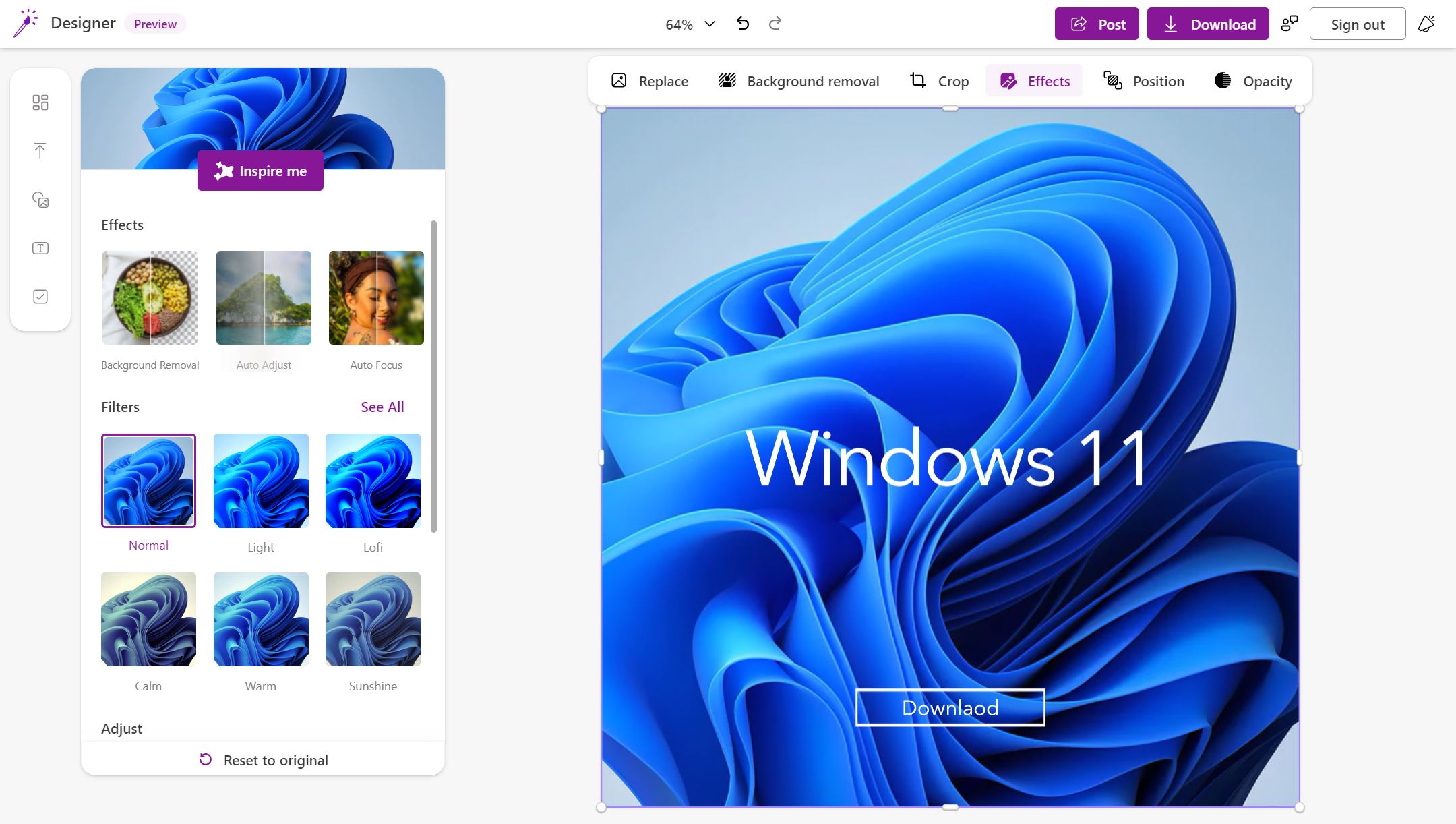Click the purple Download button
This screenshot has width=1456, height=824.
[x=1208, y=24]
